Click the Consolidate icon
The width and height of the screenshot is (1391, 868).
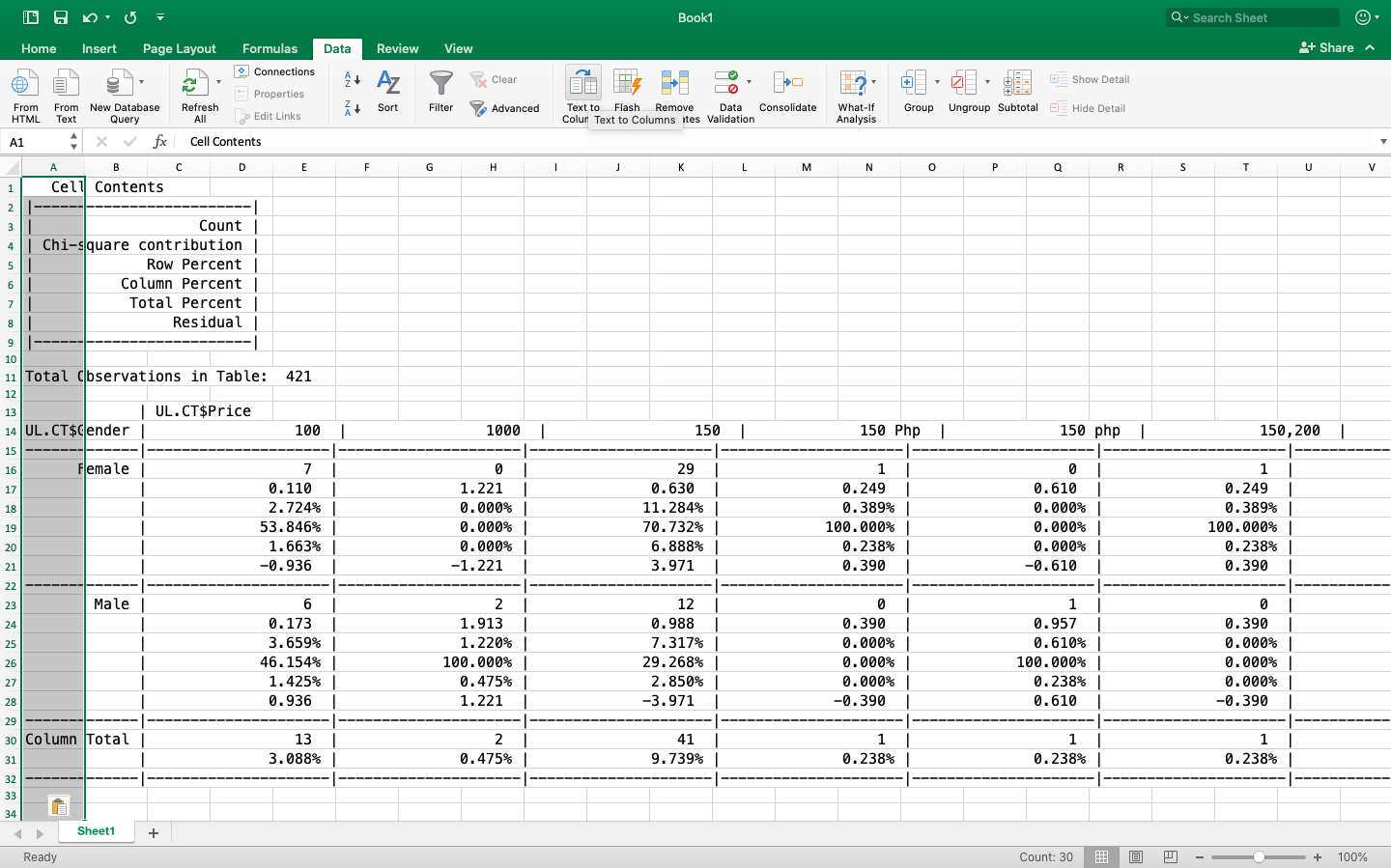[788, 93]
